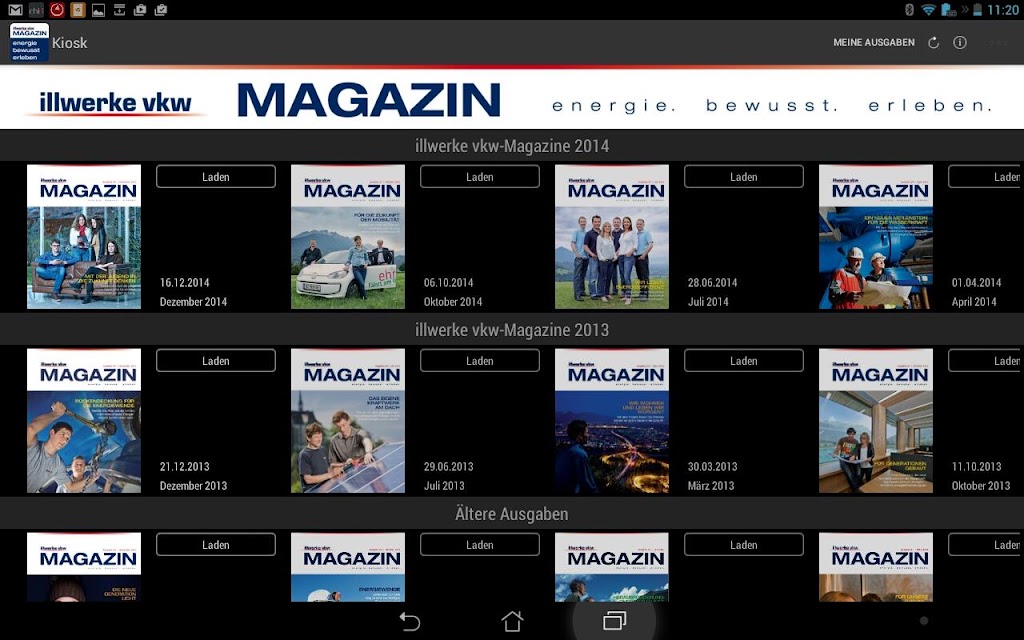Image resolution: width=1024 pixels, height=640 pixels.
Task: Tap the Android back navigation button
Action: [x=409, y=621]
